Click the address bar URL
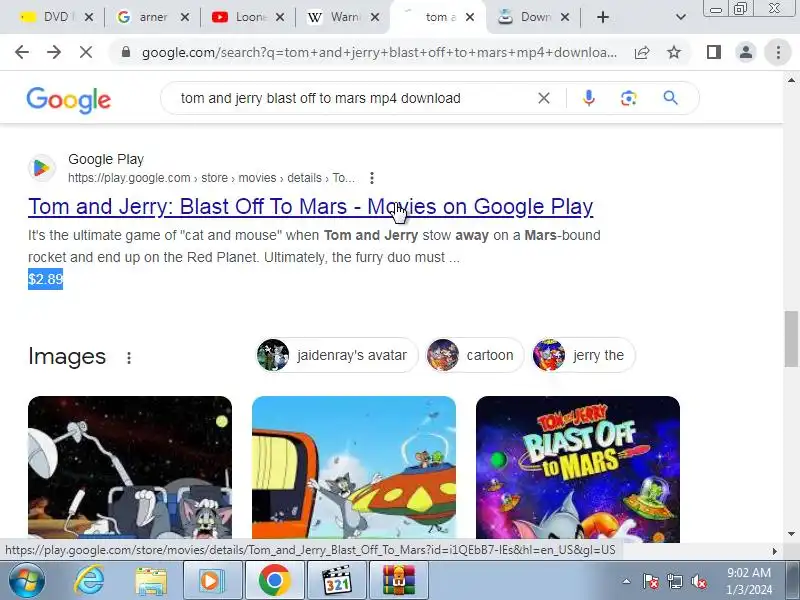Viewport: 800px width, 600px height. coord(379,52)
